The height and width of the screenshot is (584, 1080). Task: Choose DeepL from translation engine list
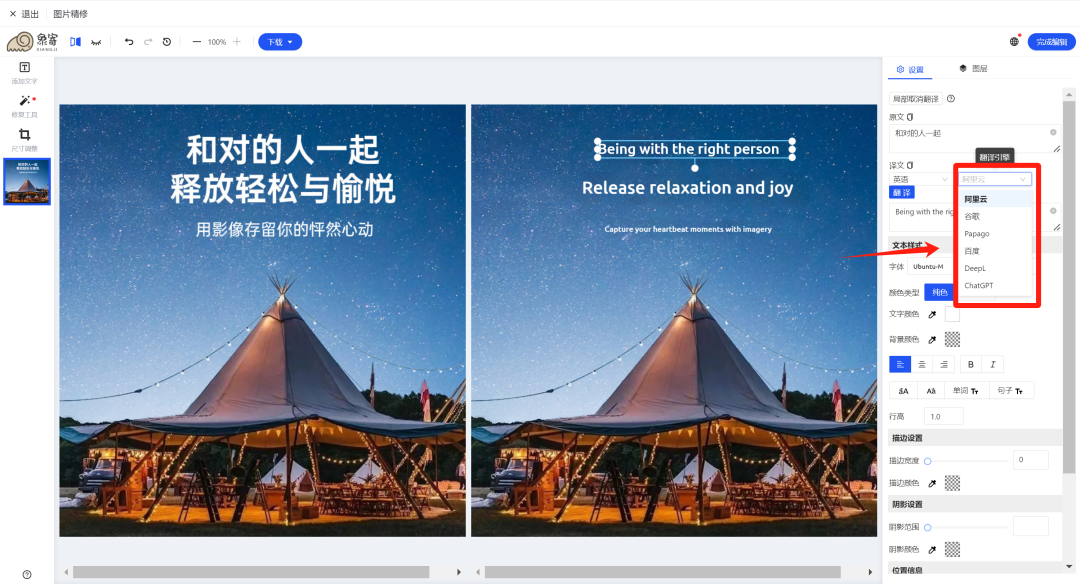tap(976, 268)
